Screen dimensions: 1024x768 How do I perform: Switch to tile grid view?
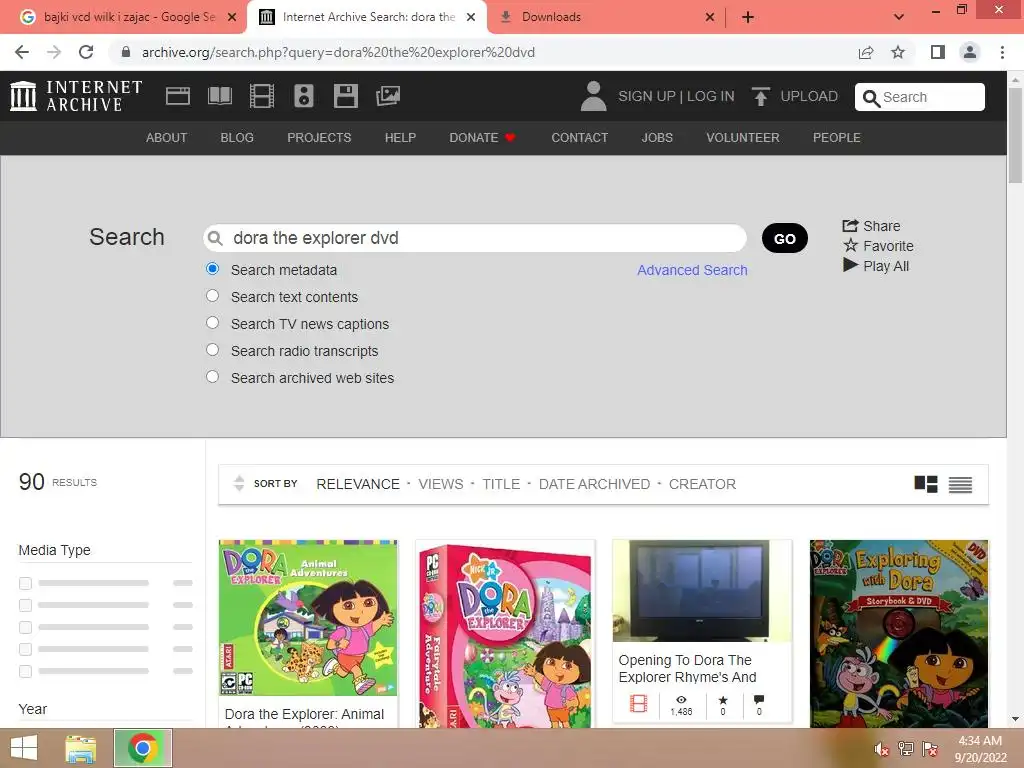click(925, 484)
